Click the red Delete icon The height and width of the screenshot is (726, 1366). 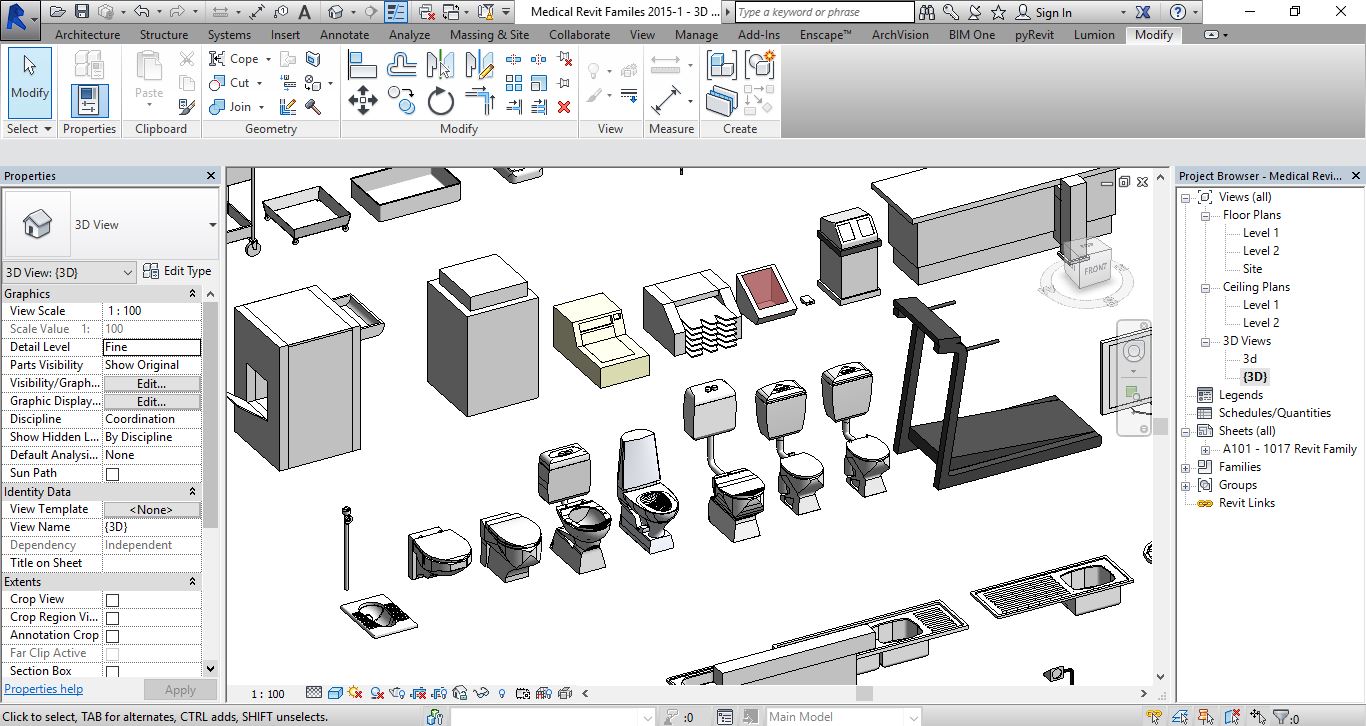coord(564,107)
